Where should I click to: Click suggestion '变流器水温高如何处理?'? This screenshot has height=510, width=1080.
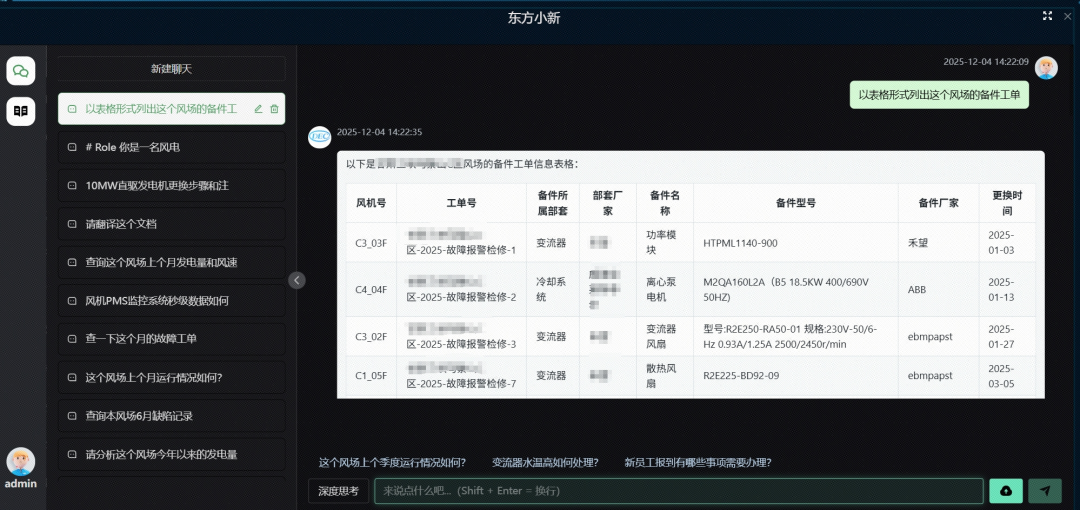(545, 462)
